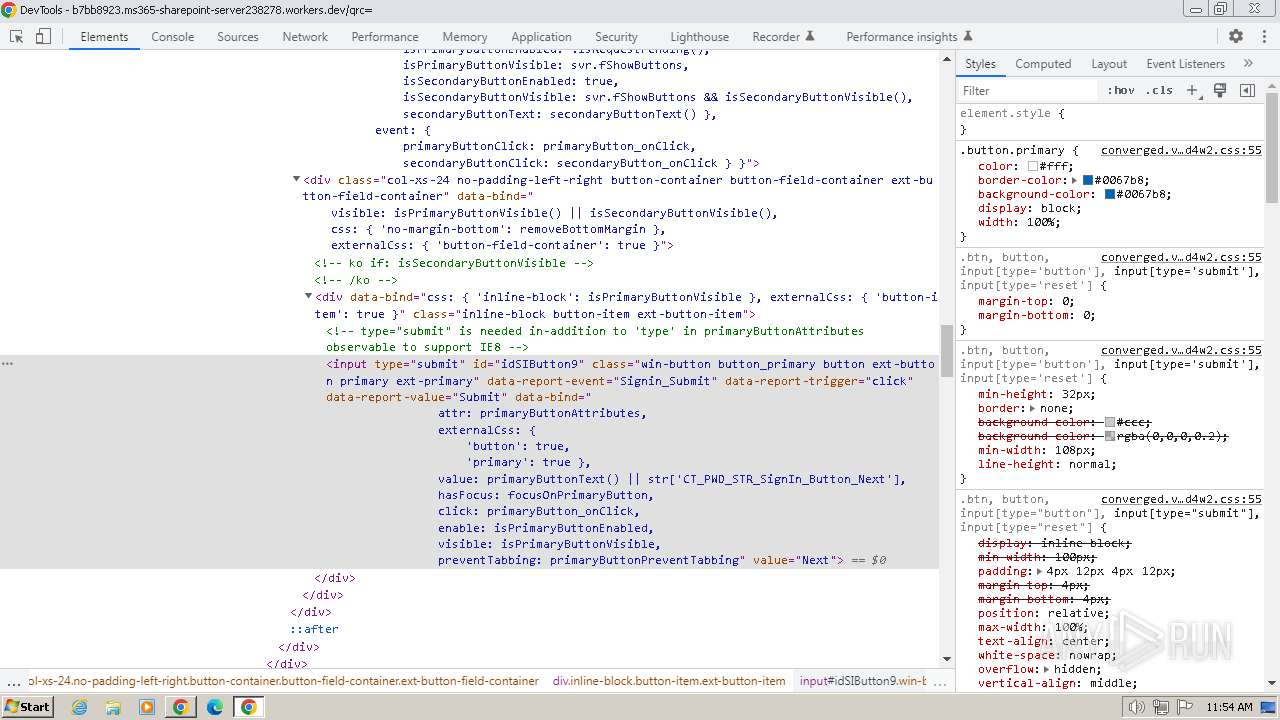
Task: Toggle element state with the :hov button
Action: [x=1121, y=90]
